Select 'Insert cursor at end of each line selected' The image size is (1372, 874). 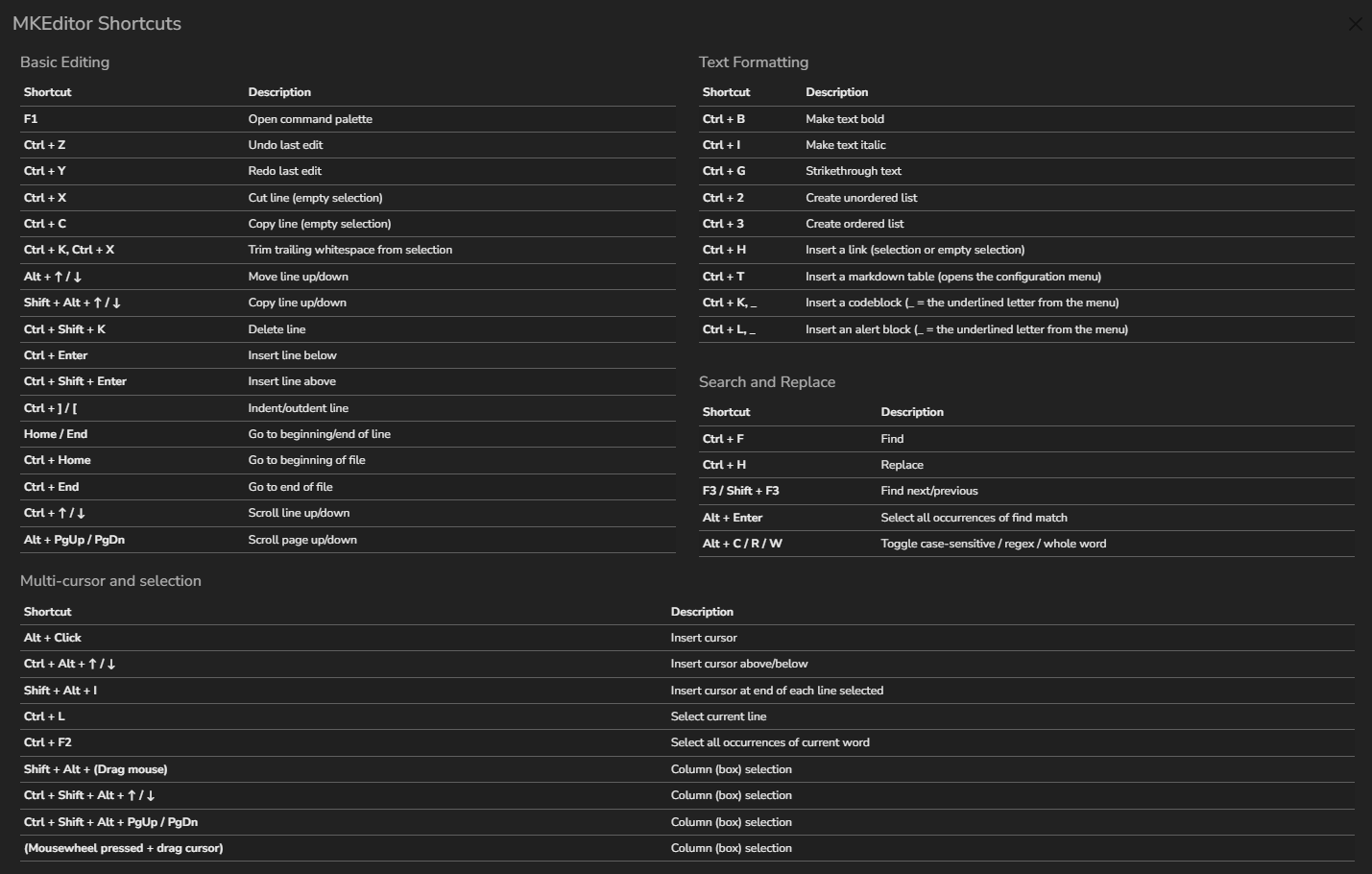click(777, 691)
